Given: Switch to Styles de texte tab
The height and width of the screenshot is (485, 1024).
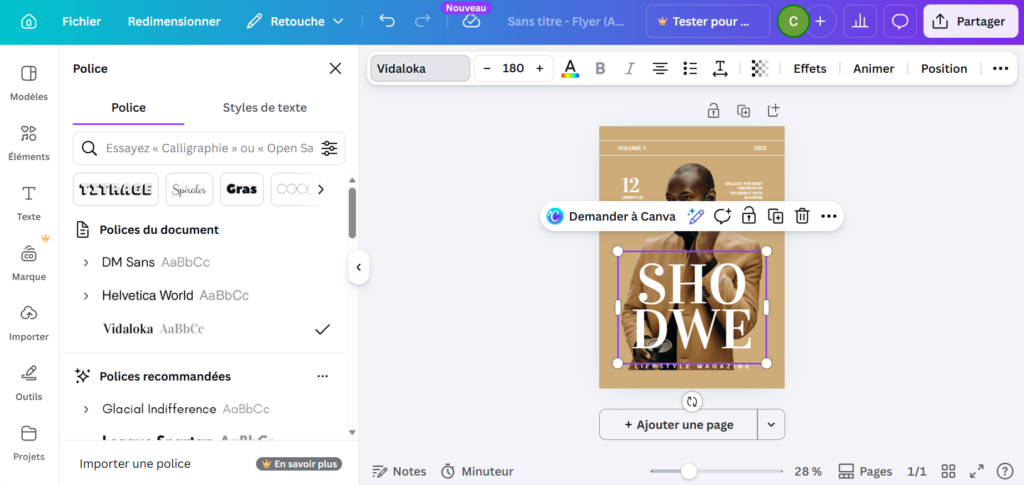Looking at the screenshot, I should 264,108.
